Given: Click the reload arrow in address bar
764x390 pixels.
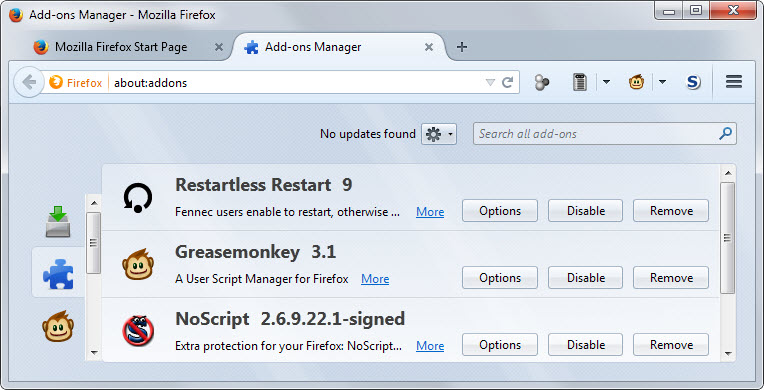Looking at the screenshot, I should pyautogui.click(x=508, y=82).
